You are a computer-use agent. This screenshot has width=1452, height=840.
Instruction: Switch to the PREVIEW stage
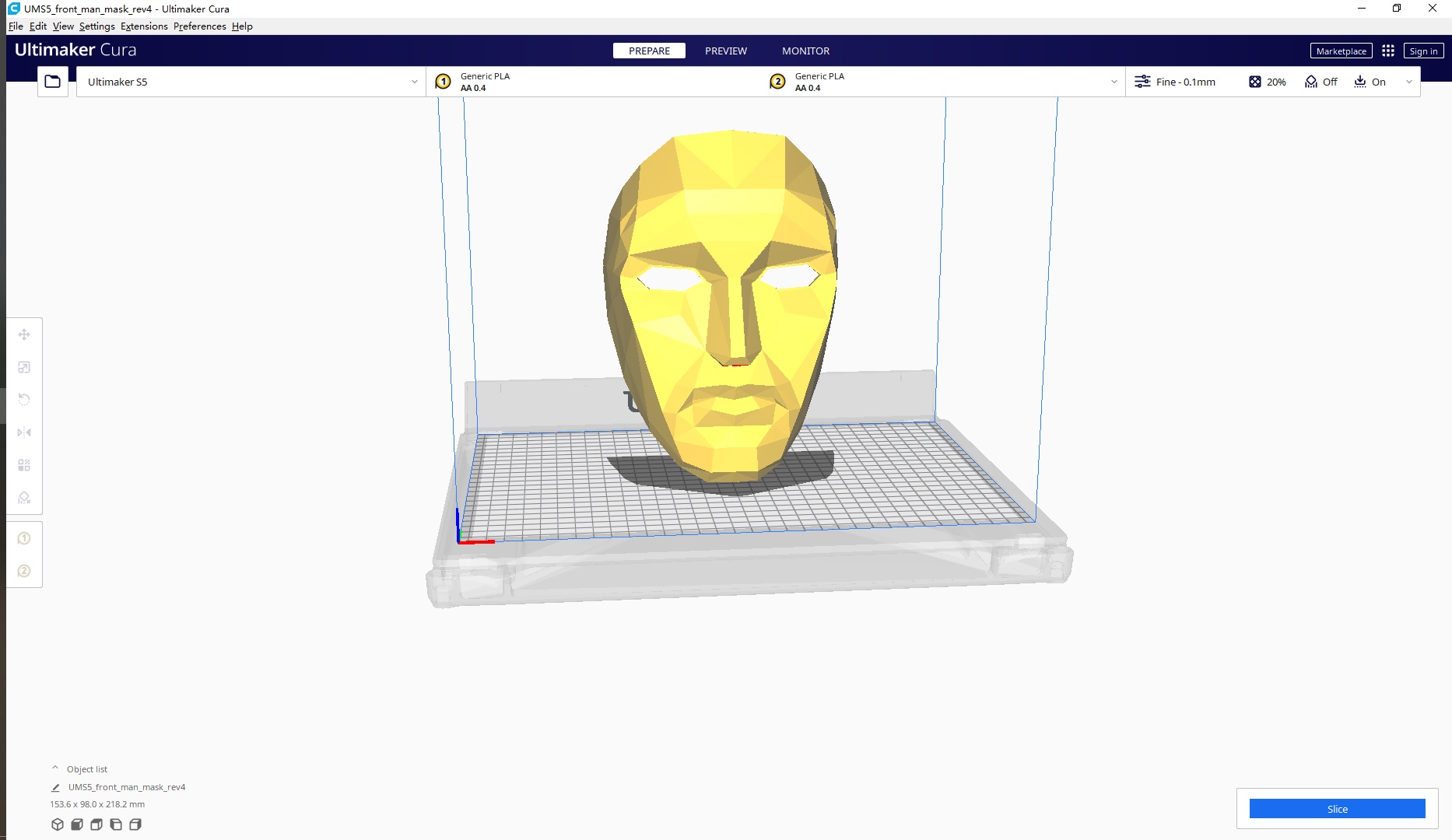click(x=726, y=51)
